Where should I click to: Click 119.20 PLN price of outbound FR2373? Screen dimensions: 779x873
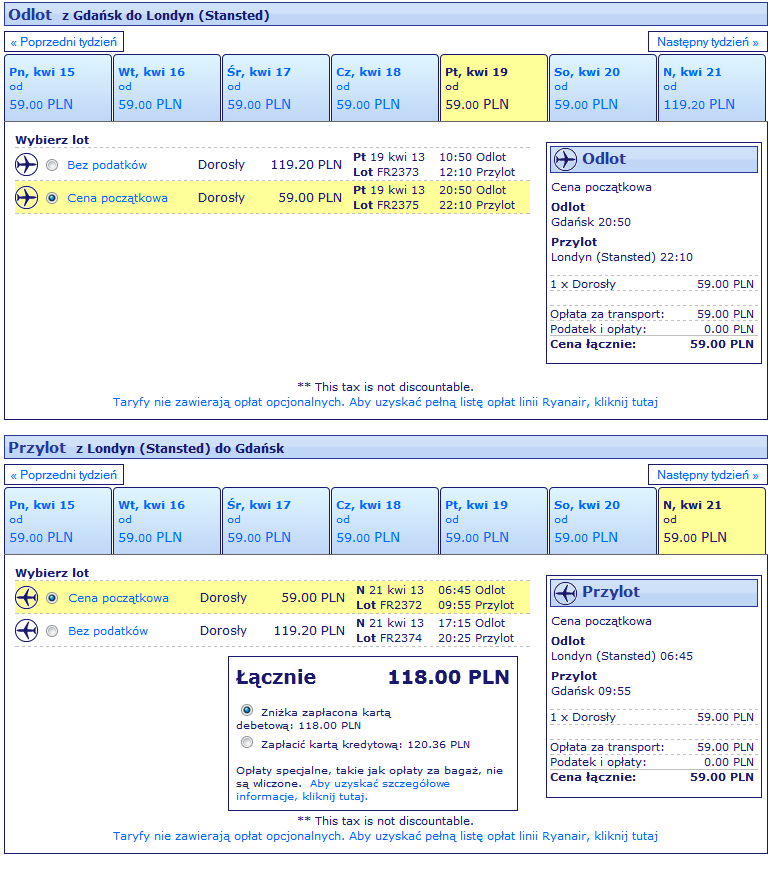tap(306, 165)
